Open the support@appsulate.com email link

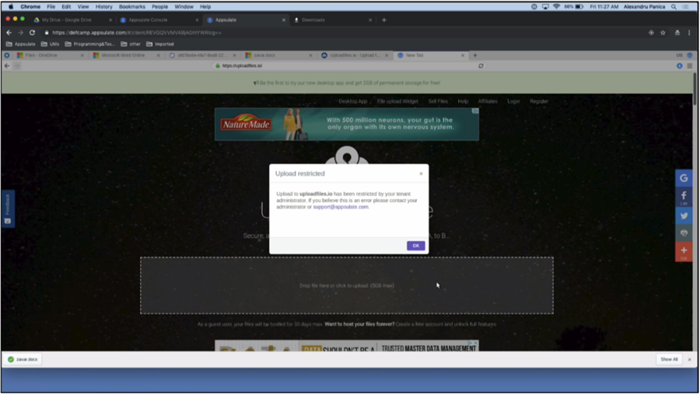tap(341, 207)
